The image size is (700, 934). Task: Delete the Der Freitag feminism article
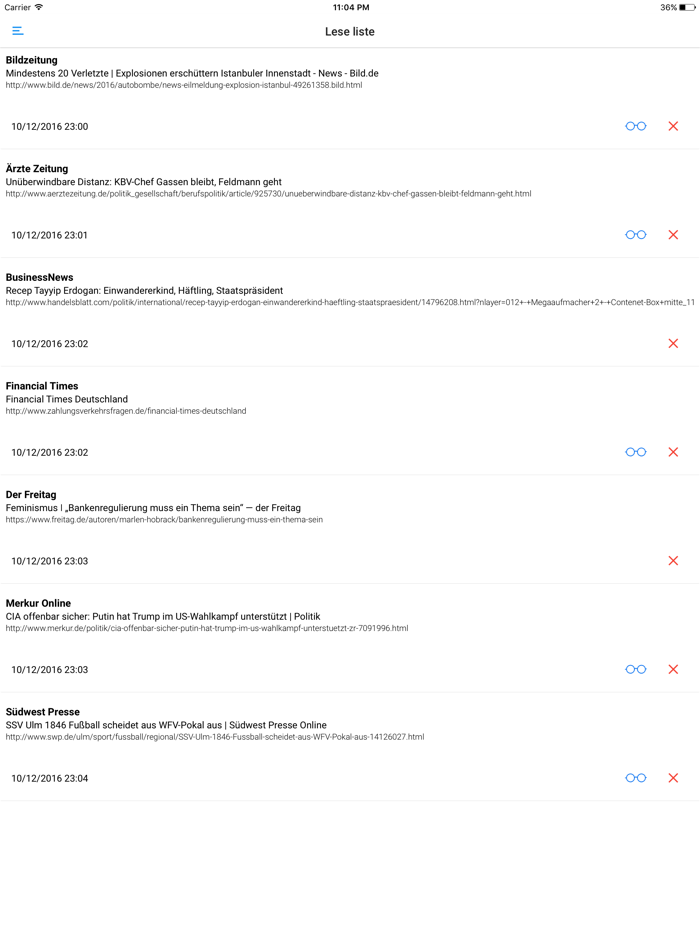(x=673, y=561)
